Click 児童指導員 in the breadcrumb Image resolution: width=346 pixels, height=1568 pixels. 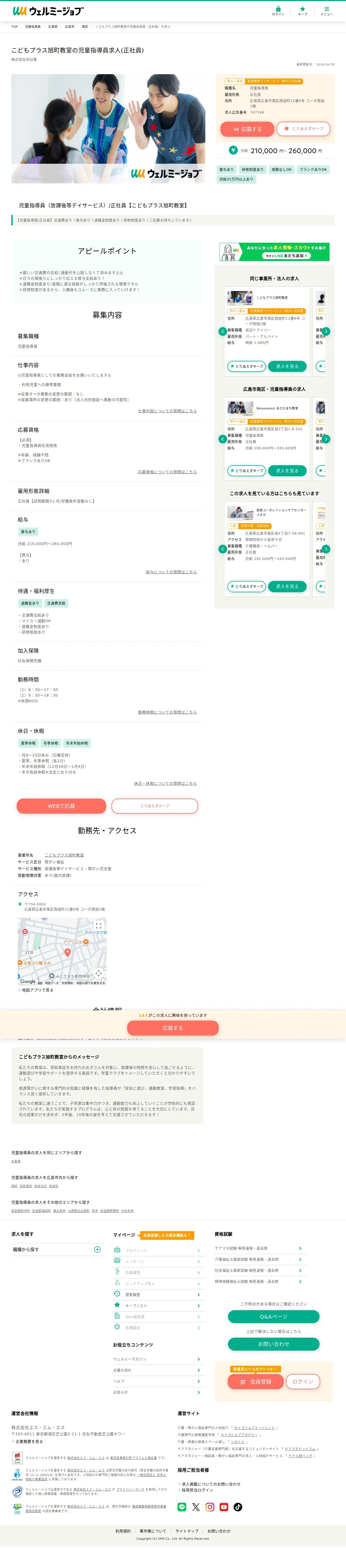tap(33, 27)
